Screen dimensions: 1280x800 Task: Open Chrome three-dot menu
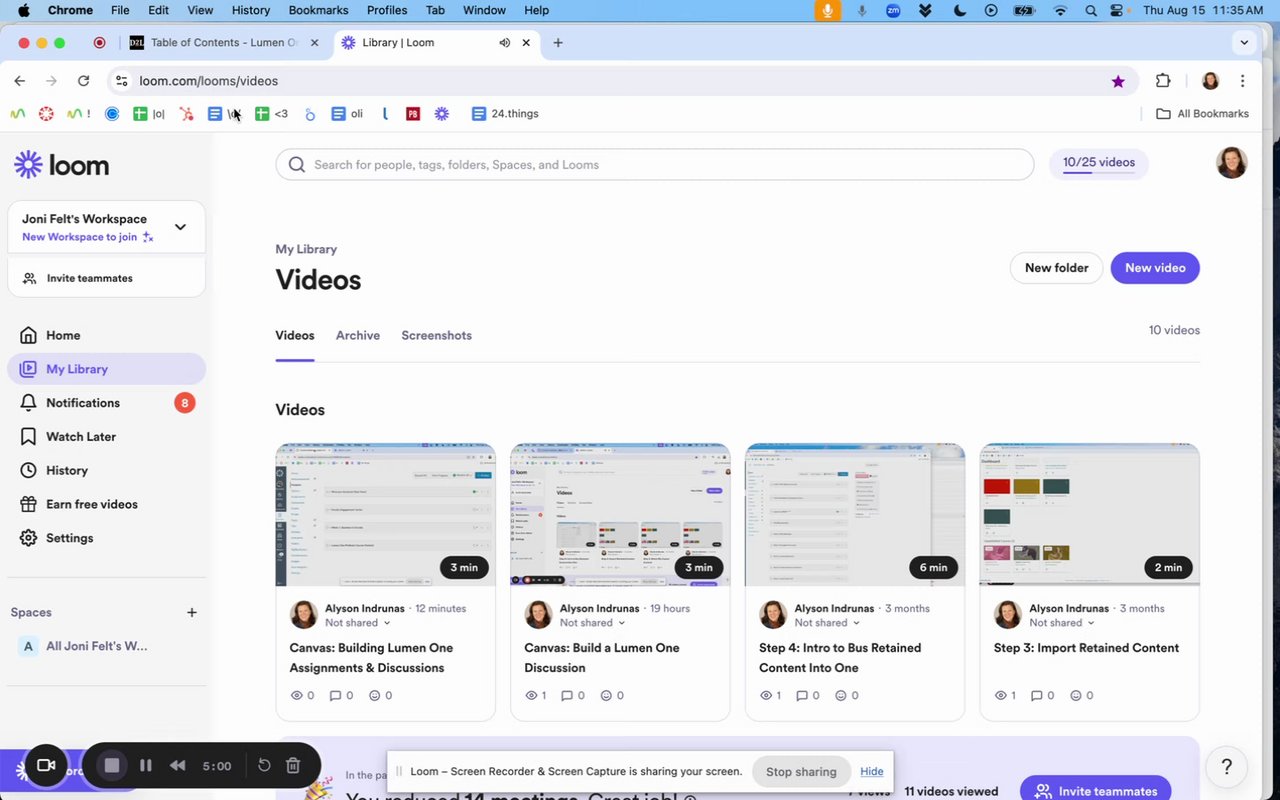(1243, 81)
